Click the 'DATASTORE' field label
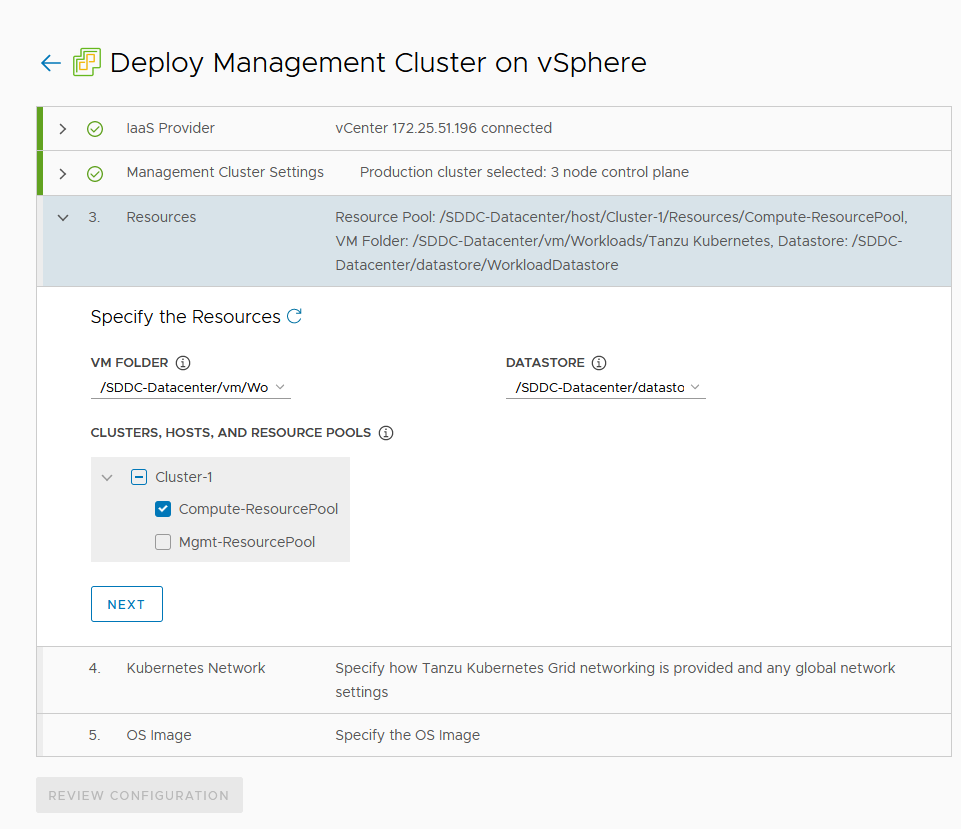 545,363
